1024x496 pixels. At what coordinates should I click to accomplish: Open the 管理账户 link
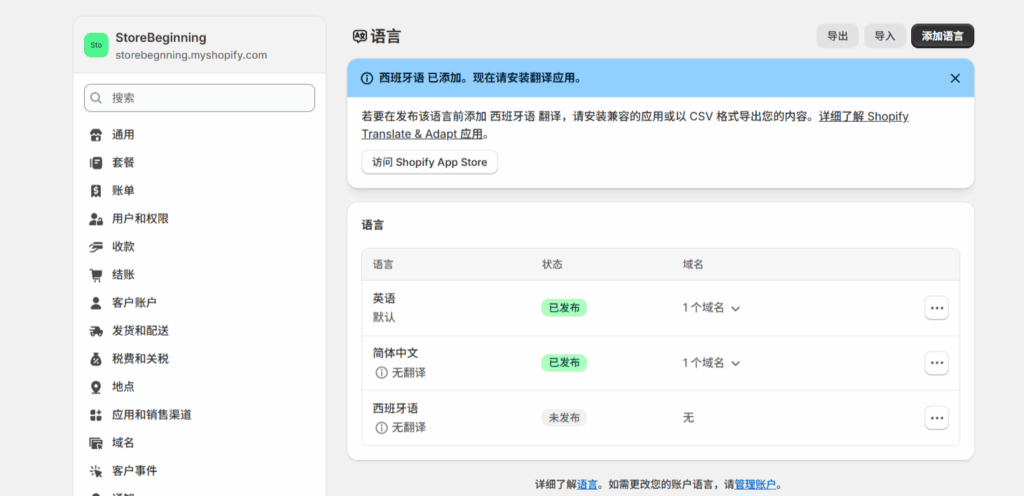point(755,484)
